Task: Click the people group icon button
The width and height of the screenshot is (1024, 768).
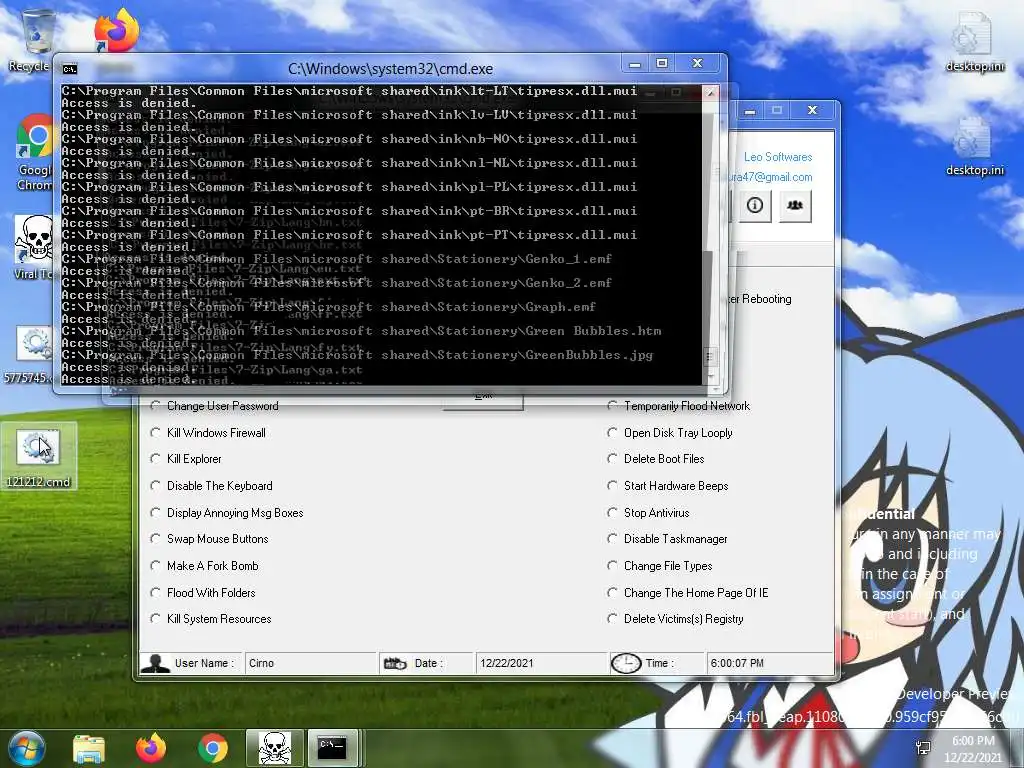Action: [x=795, y=205]
